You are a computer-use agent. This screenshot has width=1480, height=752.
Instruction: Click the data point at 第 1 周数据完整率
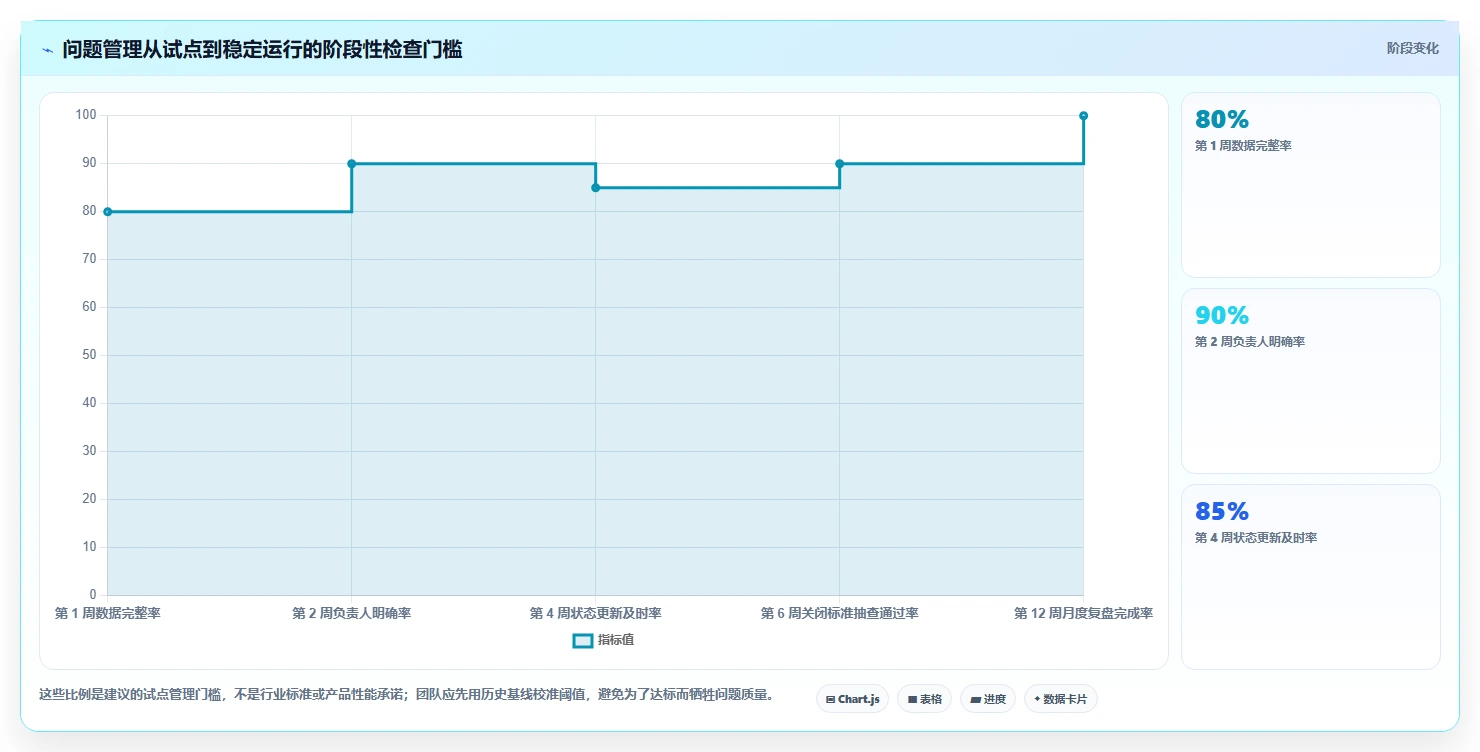pos(107,212)
